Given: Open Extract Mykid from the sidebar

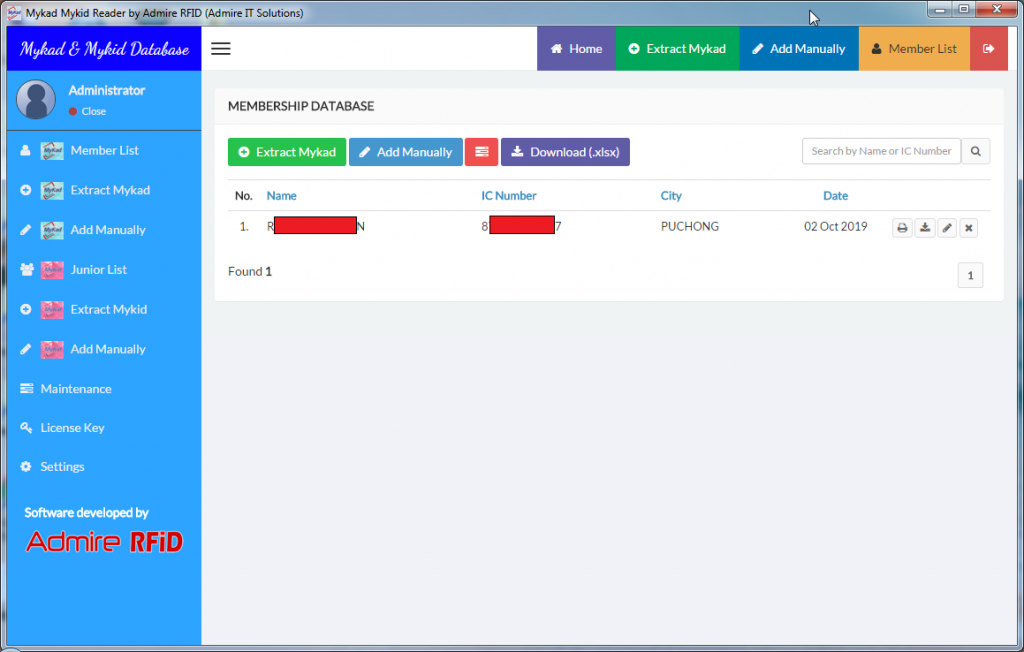Looking at the screenshot, I should click(x=108, y=310).
